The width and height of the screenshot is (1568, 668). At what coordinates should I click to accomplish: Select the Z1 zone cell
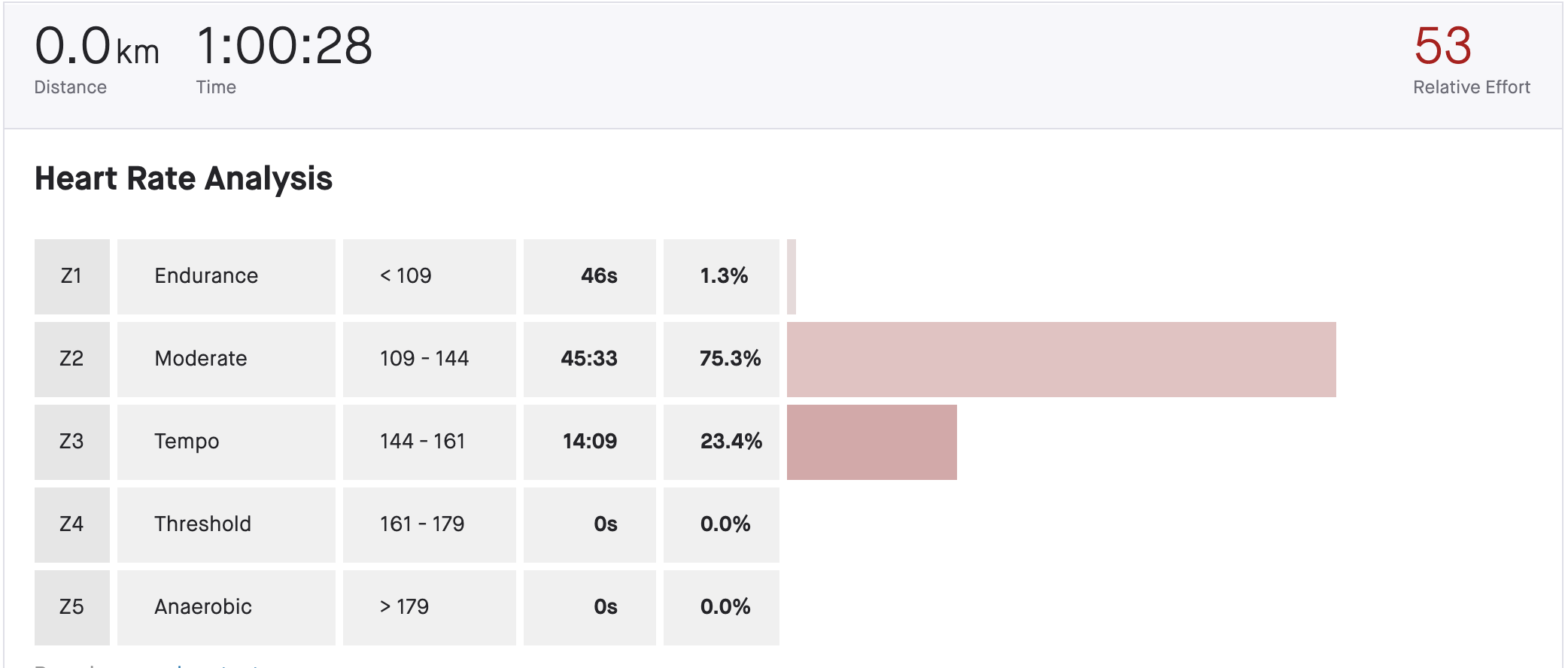[71, 276]
